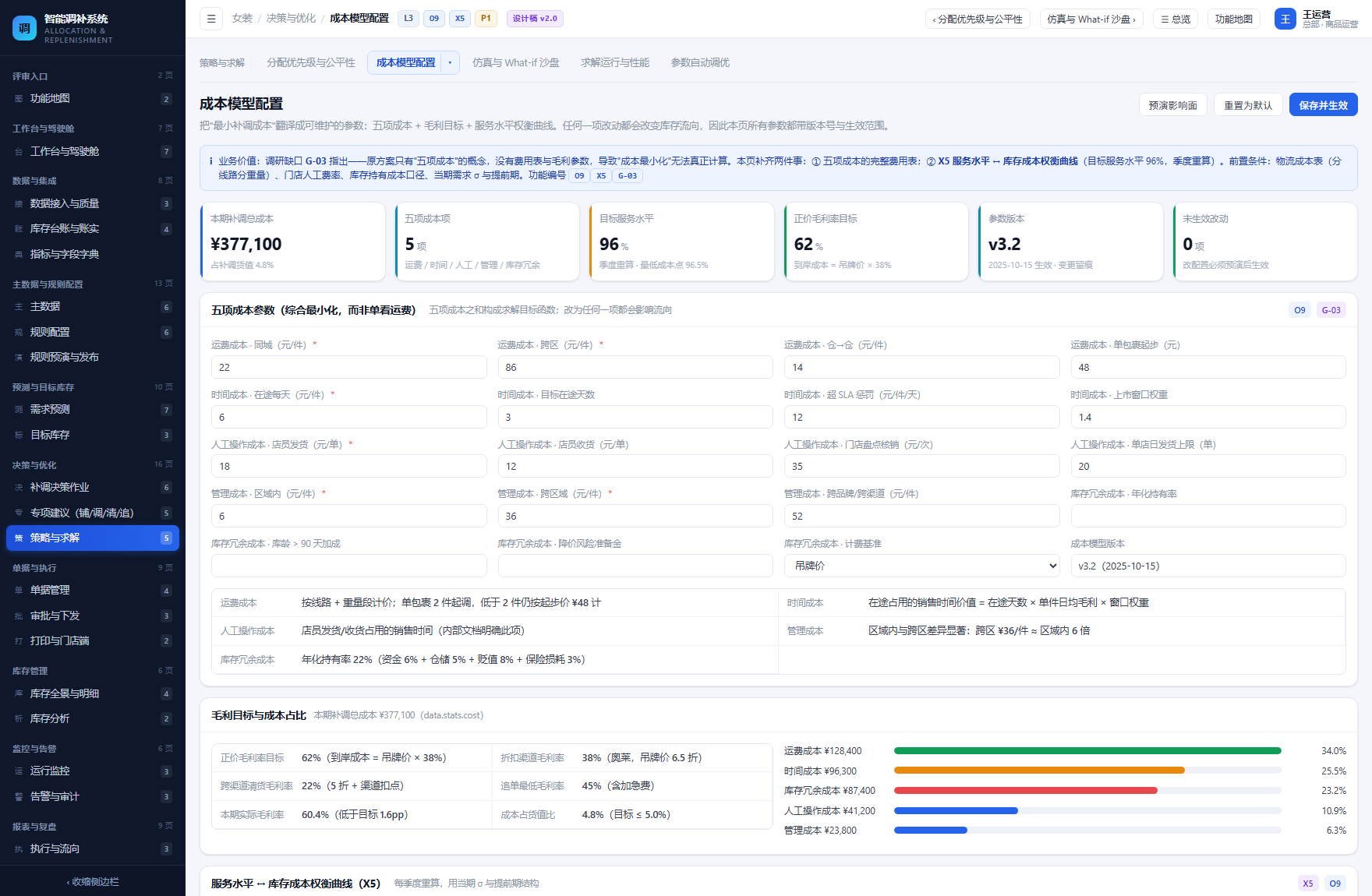The height and width of the screenshot is (896, 1372).
Task: Click the 库存冗余成本 progress bar
Action: tap(1087, 791)
